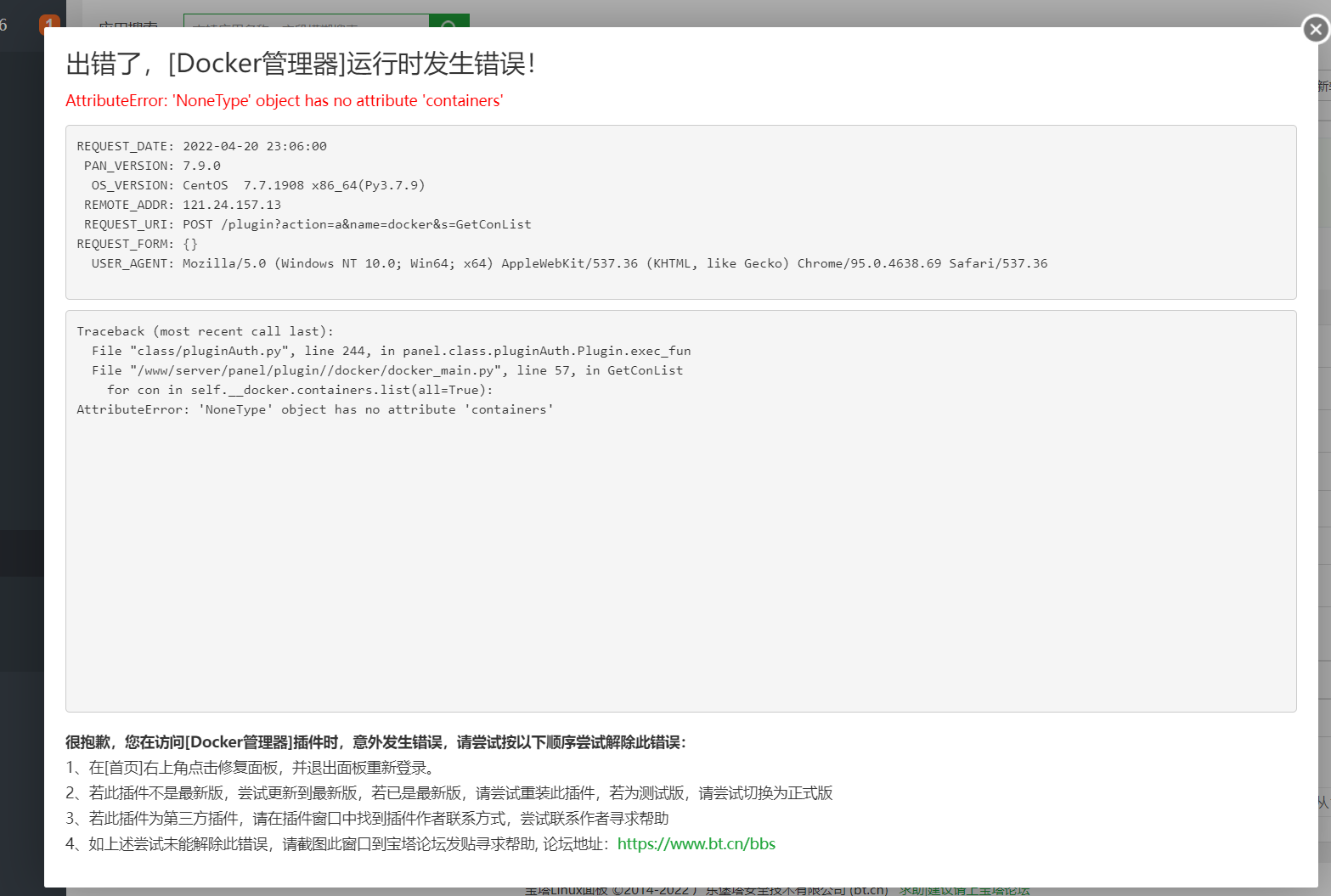The image size is (1331, 896).
Task: Click the REQUEST_URI POST plugin line
Action: pos(307,224)
